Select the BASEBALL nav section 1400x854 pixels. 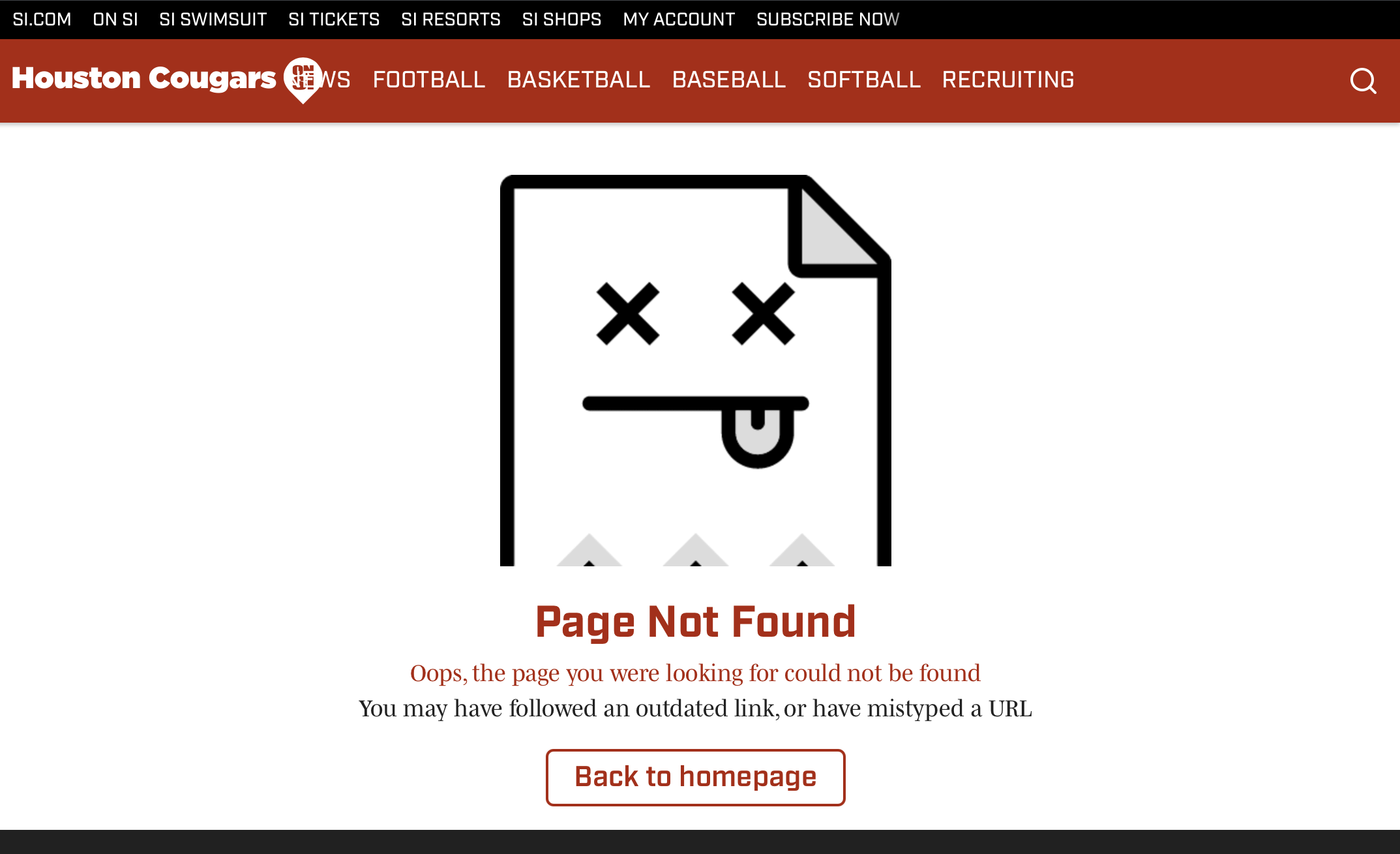click(x=729, y=80)
